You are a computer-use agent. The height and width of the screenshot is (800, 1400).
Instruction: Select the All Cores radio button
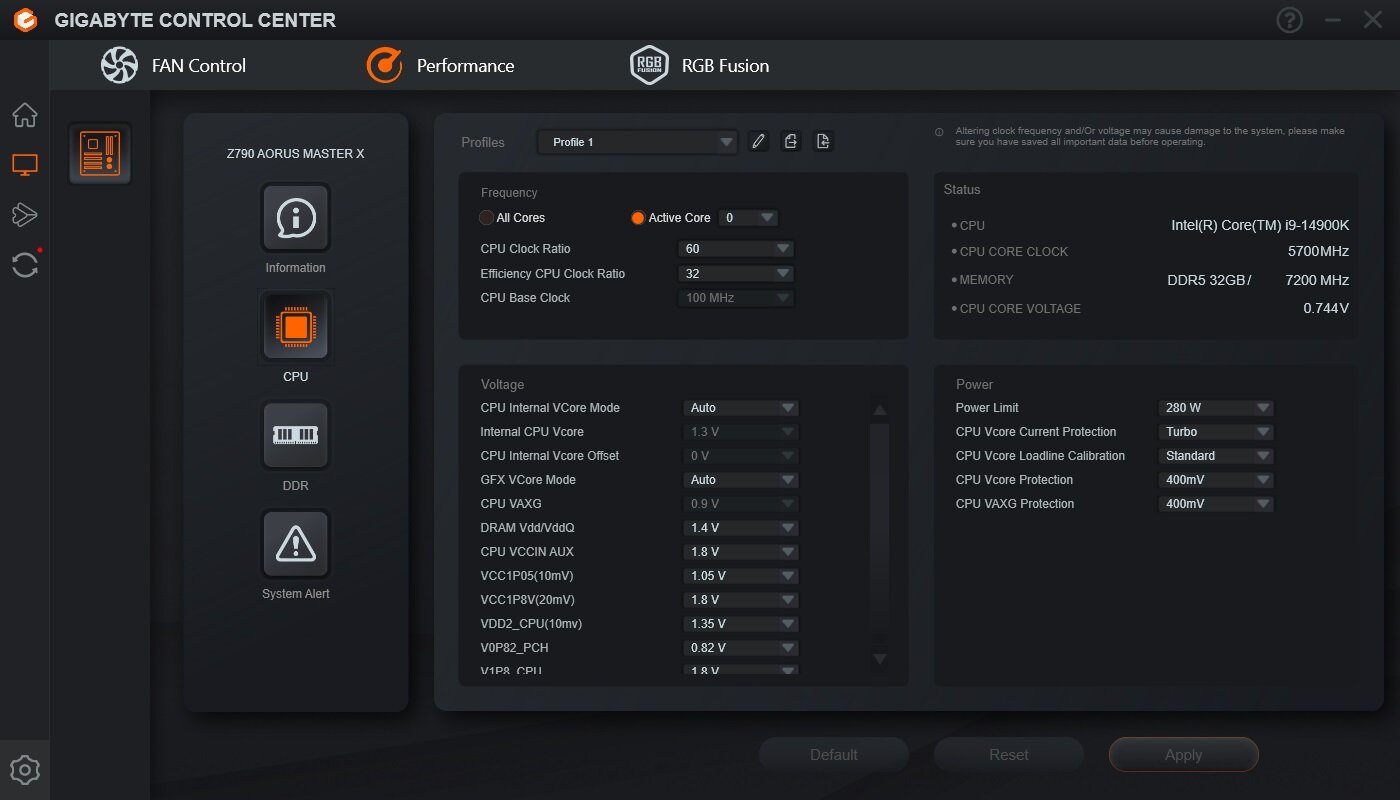(x=487, y=218)
